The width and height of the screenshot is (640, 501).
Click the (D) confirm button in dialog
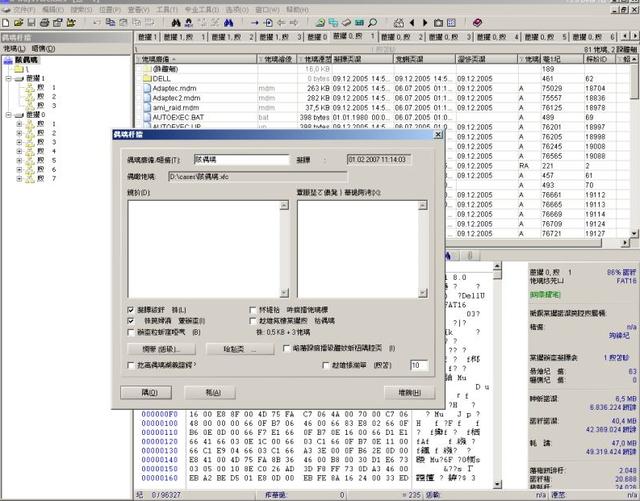click(146, 393)
